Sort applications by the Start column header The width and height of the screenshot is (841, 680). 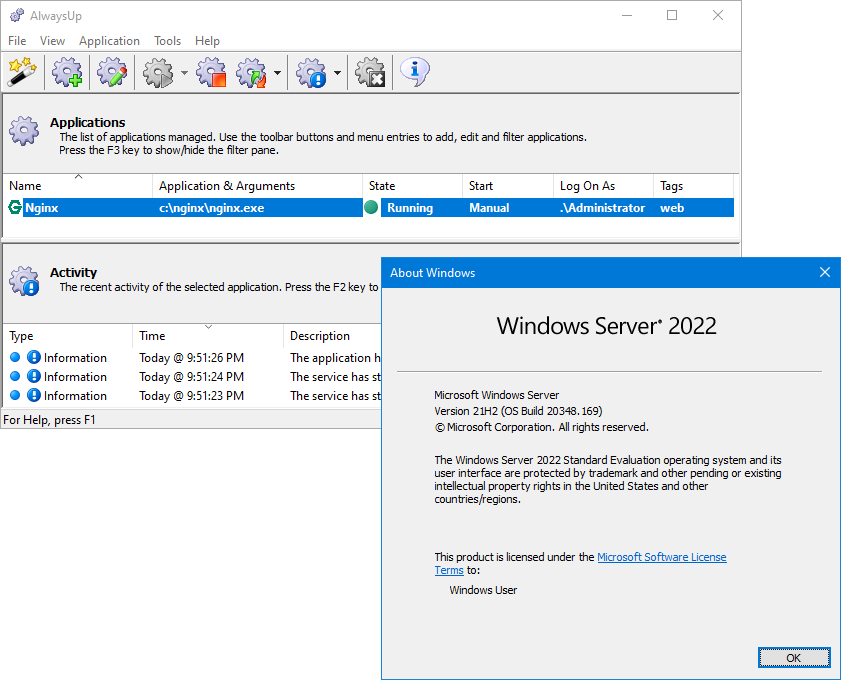coord(508,186)
